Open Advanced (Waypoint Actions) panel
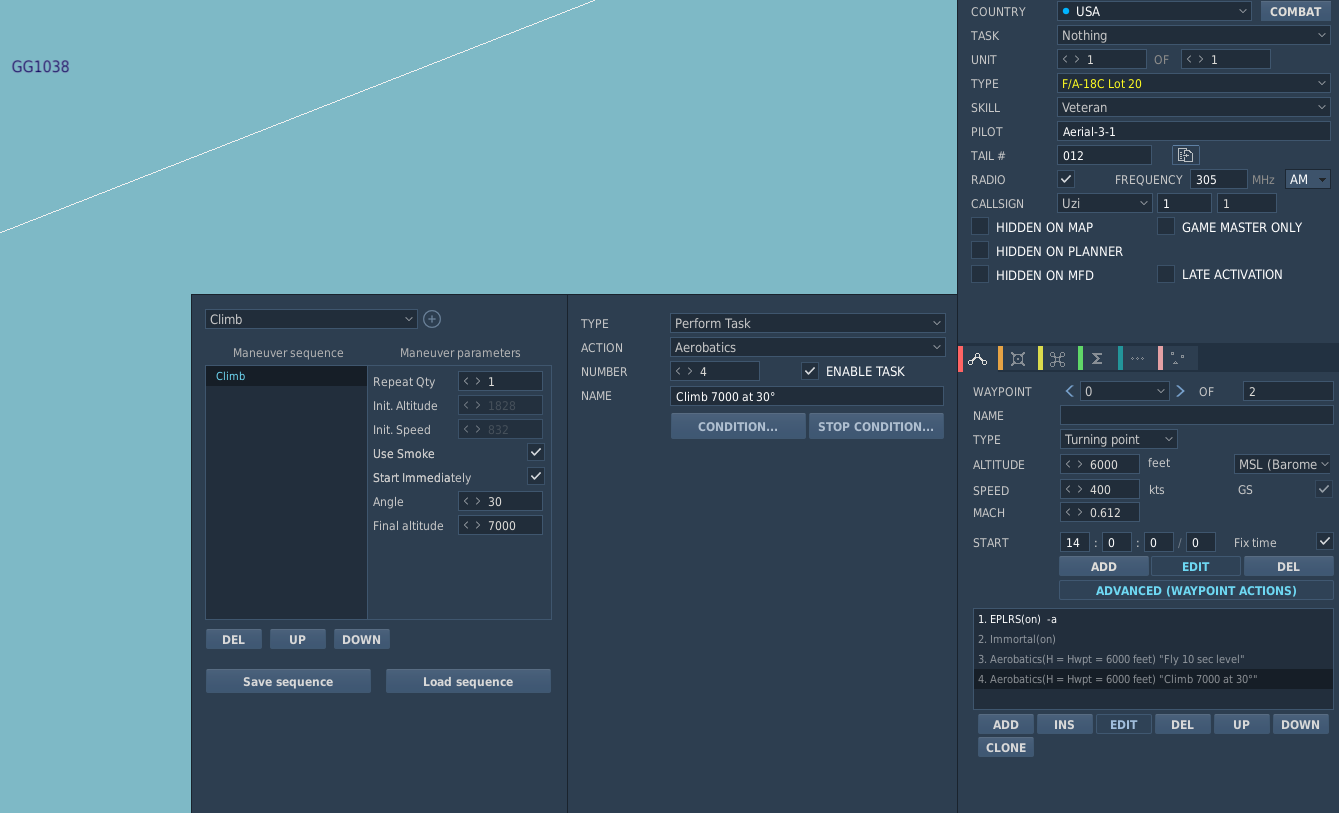 pos(1196,590)
